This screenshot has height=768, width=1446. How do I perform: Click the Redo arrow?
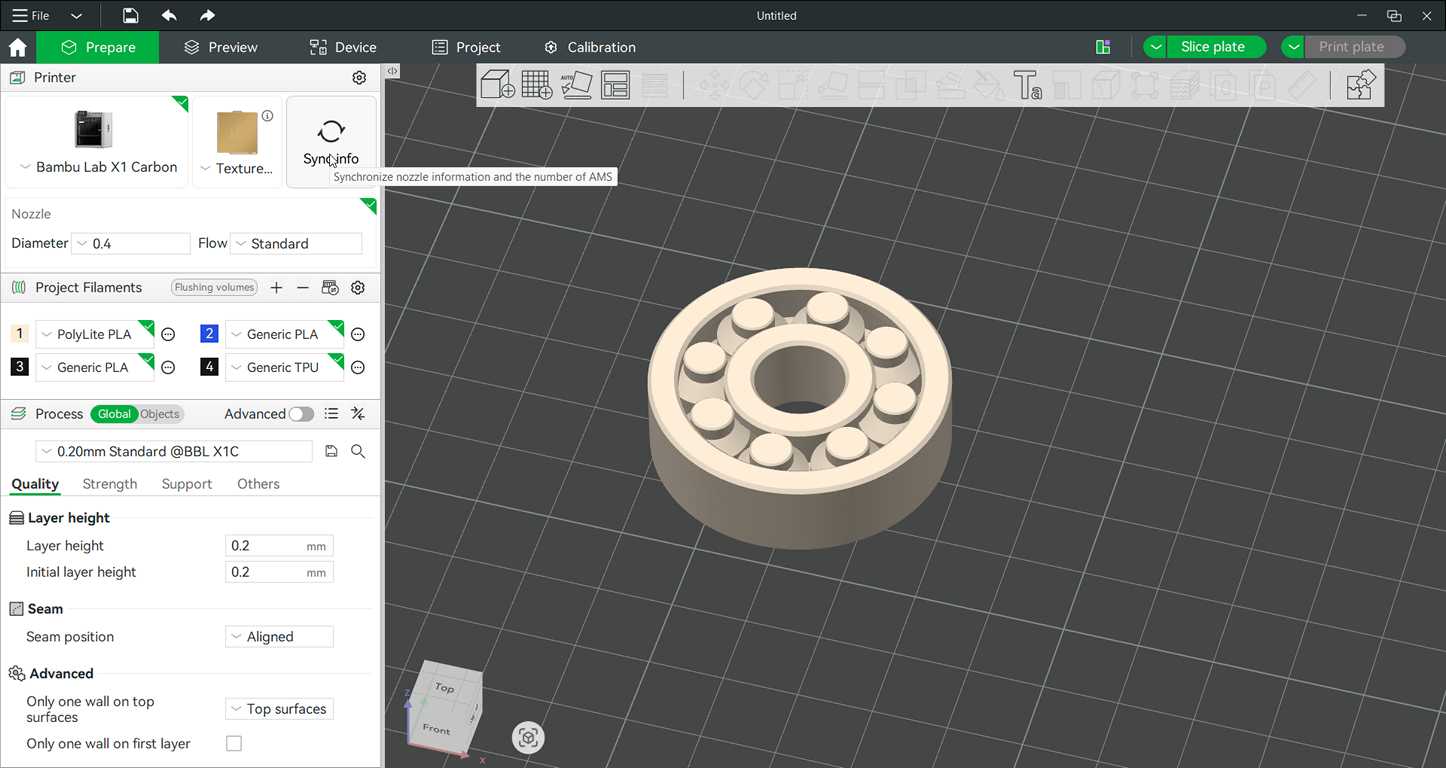[207, 15]
